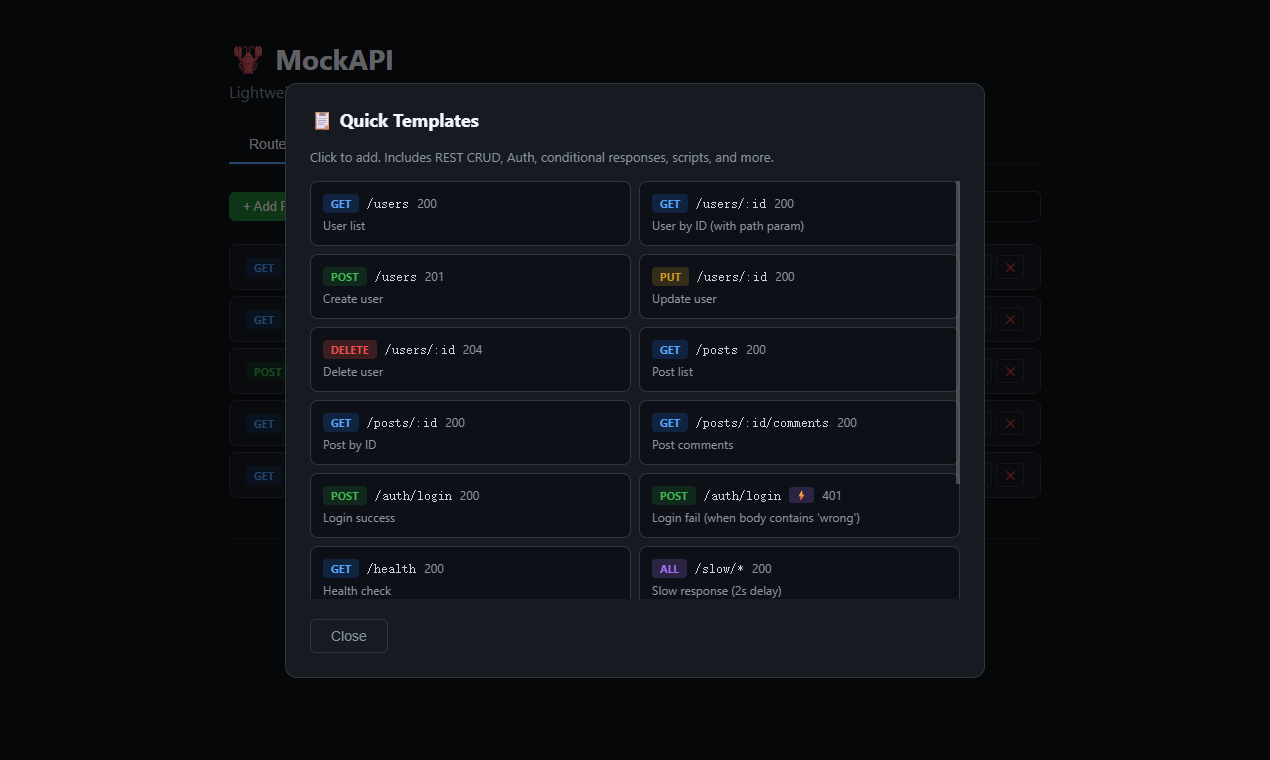Image resolution: width=1270 pixels, height=760 pixels.
Task: Add the Login success template
Action: [x=470, y=505]
